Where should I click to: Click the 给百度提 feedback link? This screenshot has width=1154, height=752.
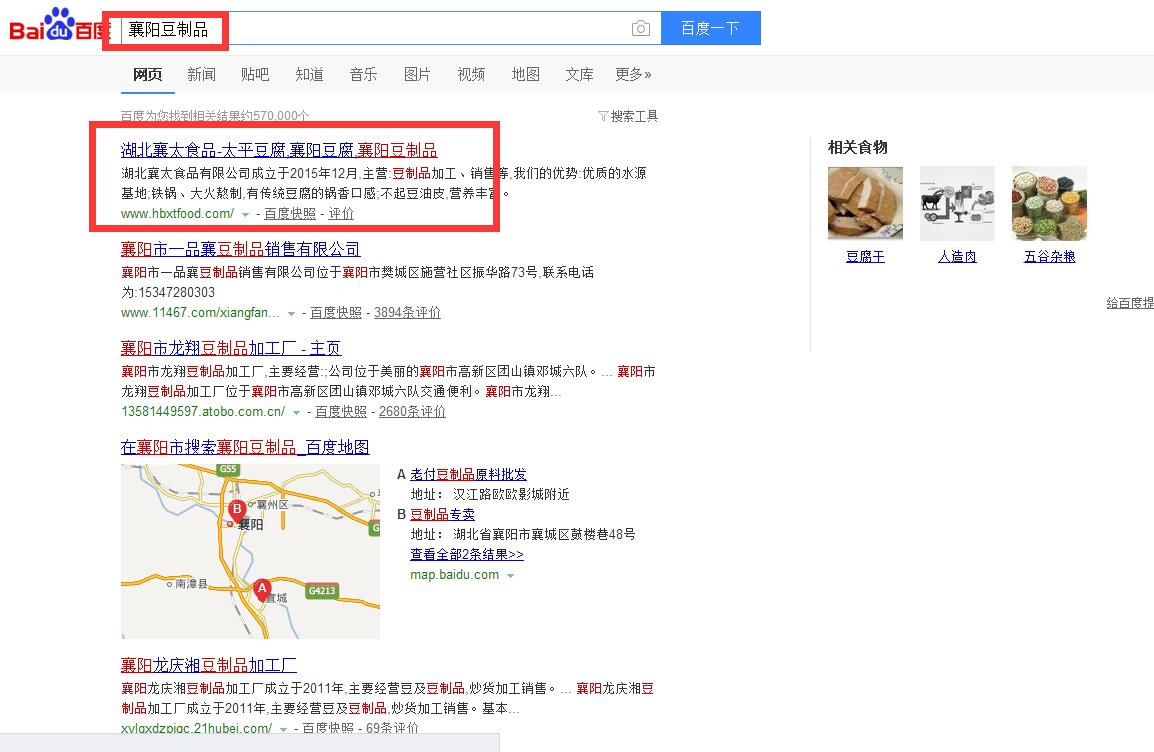(x=1130, y=303)
